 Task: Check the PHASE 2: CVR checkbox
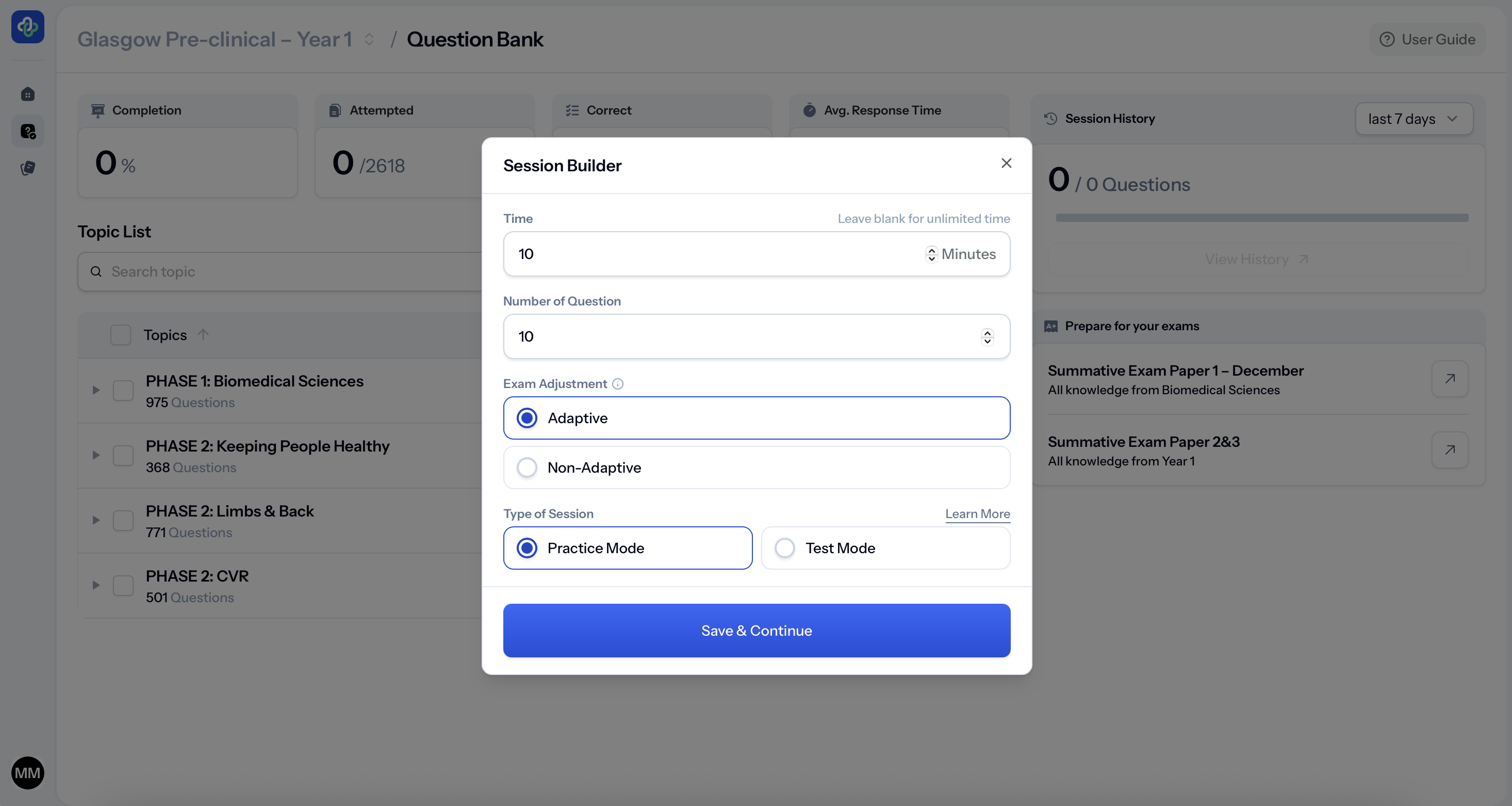pyautogui.click(x=123, y=586)
